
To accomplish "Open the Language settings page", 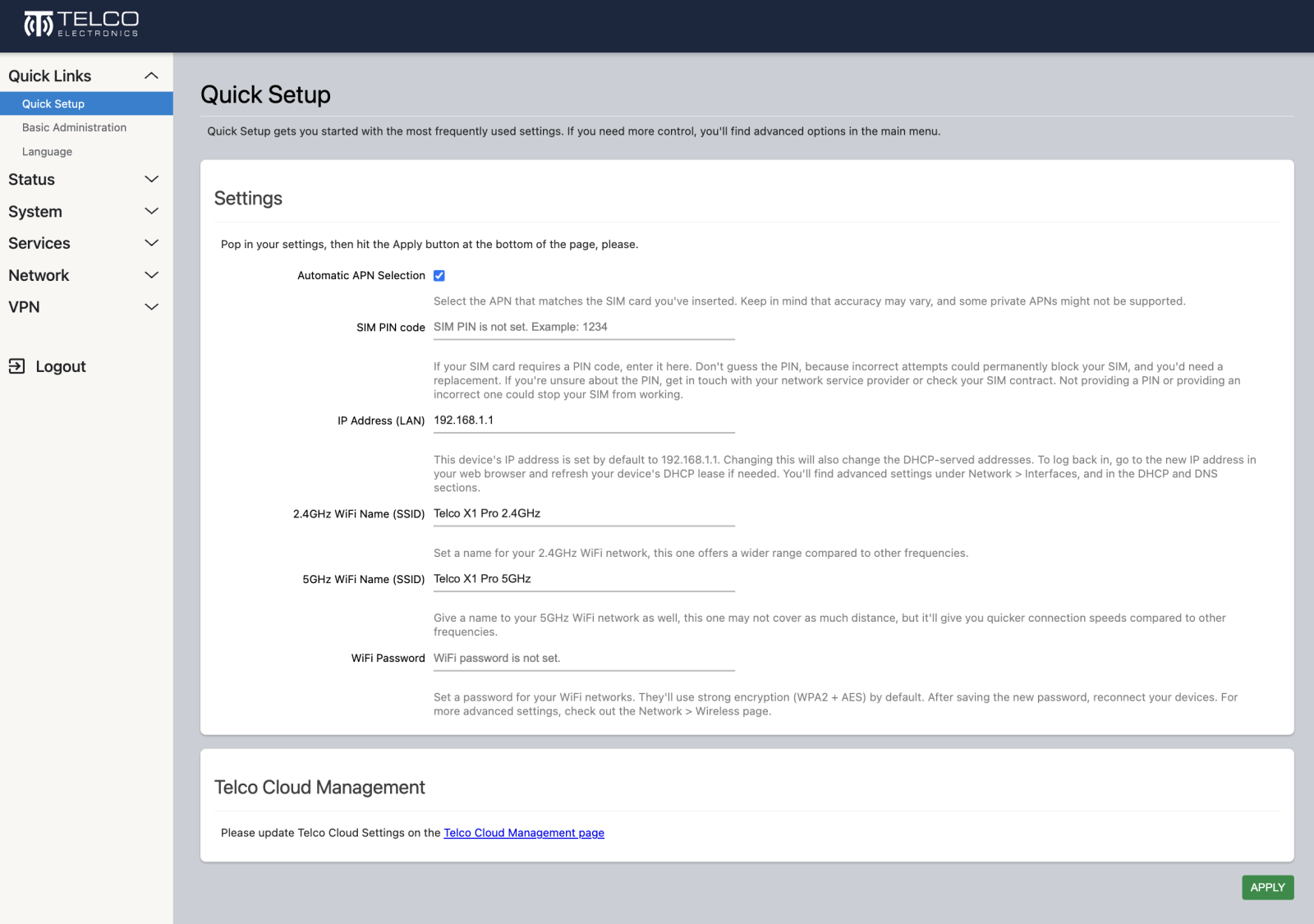I will click(47, 152).
